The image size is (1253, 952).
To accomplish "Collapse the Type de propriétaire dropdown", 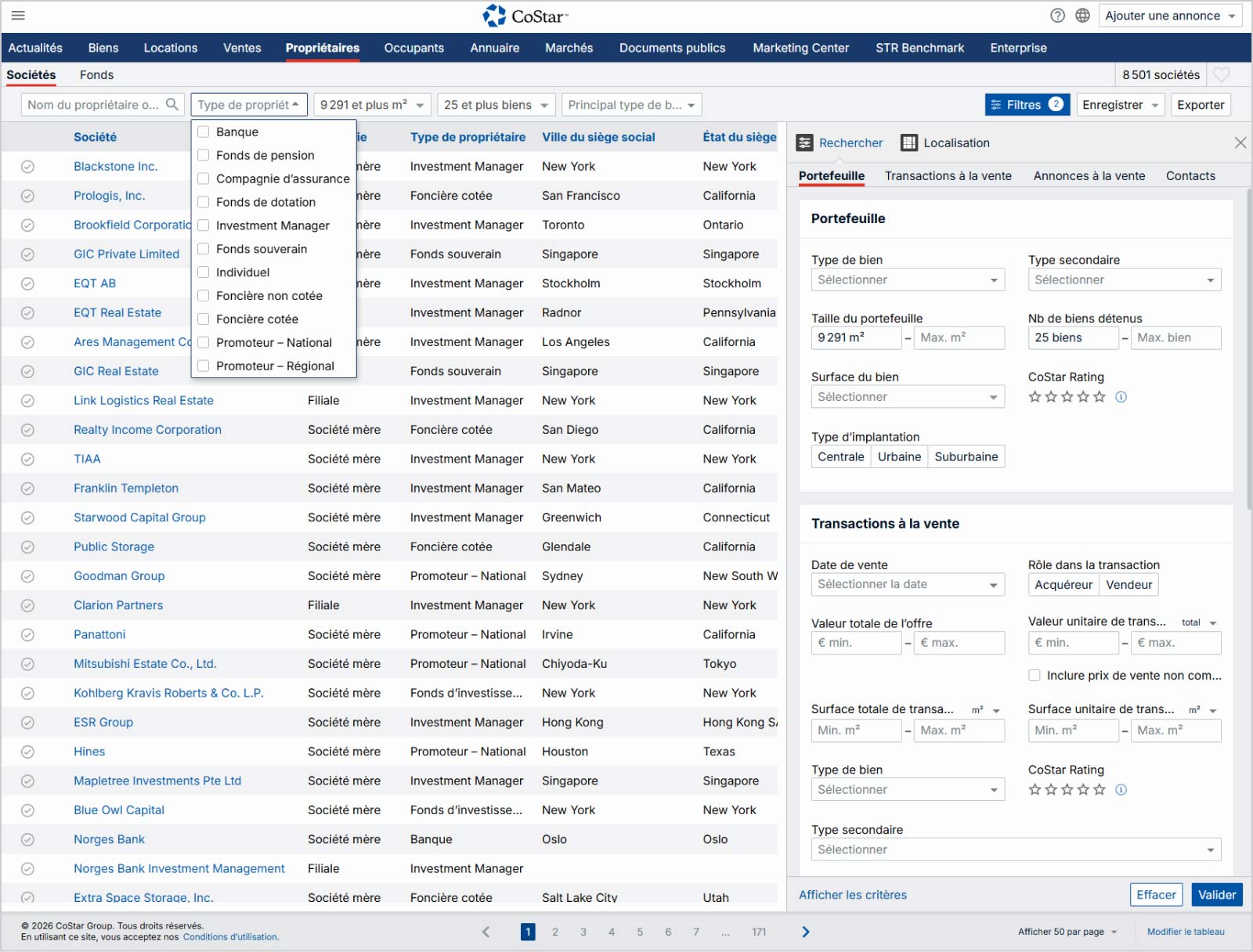I will [x=249, y=104].
